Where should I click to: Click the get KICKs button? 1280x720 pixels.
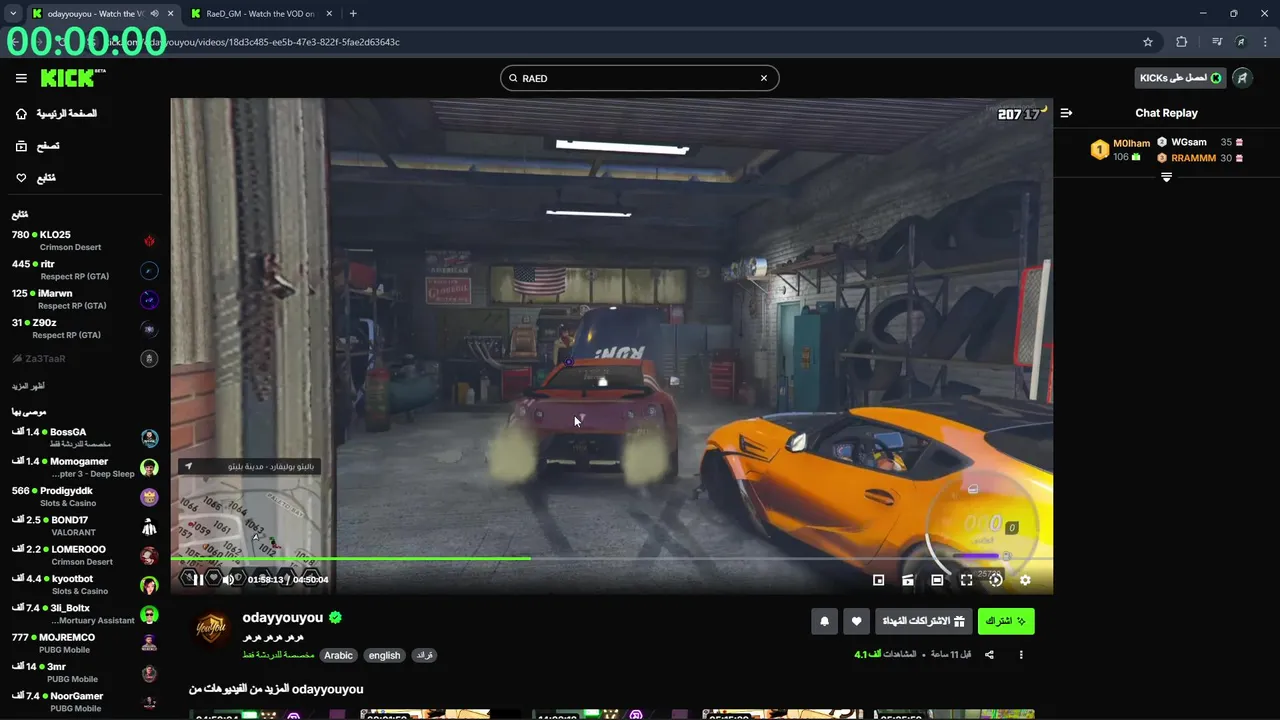(1180, 78)
